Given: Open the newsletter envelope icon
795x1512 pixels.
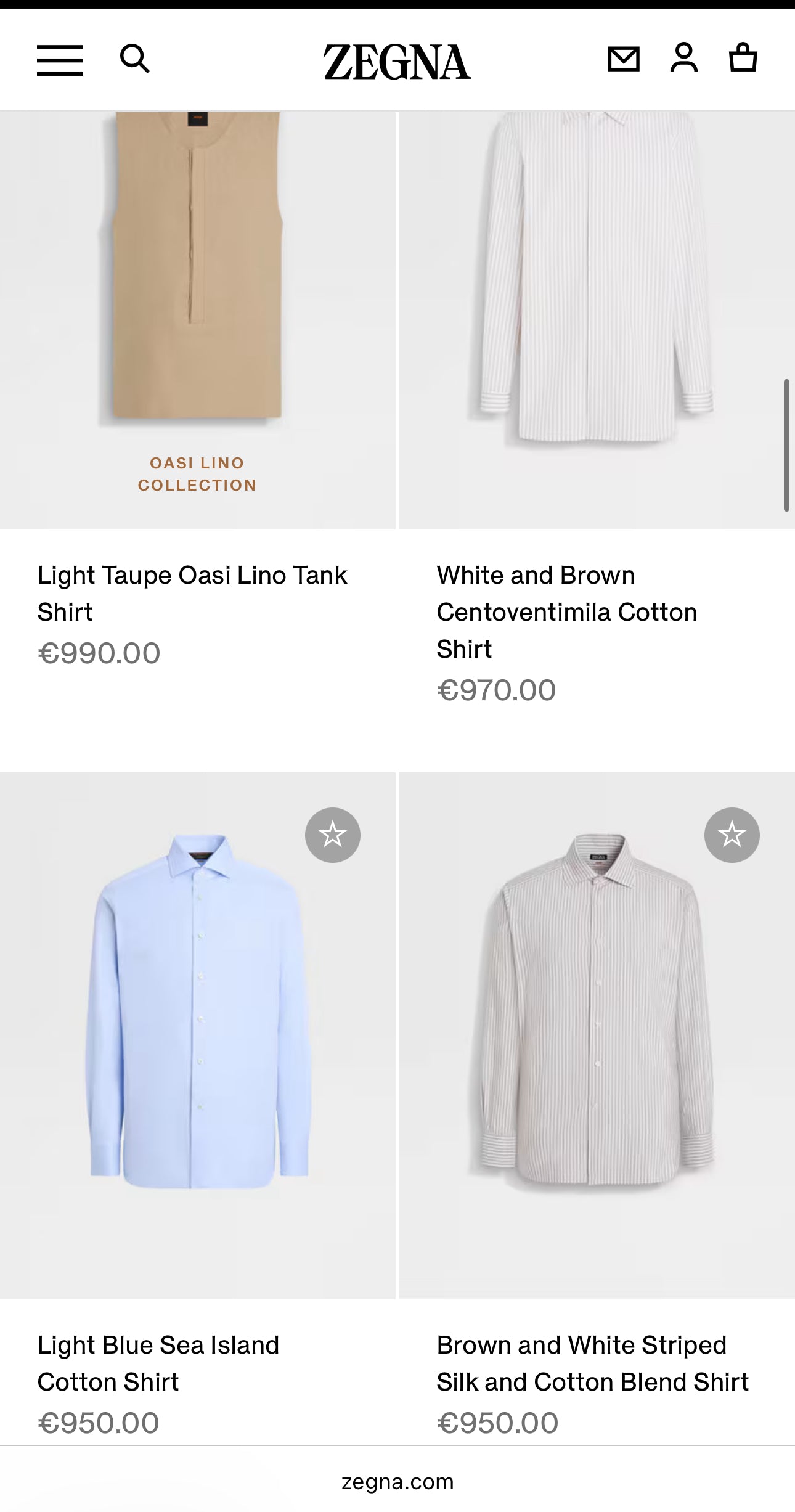Looking at the screenshot, I should [x=623, y=59].
